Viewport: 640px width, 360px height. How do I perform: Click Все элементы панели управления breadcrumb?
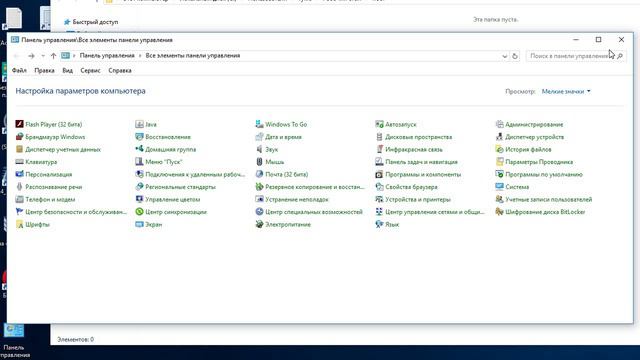193,56
